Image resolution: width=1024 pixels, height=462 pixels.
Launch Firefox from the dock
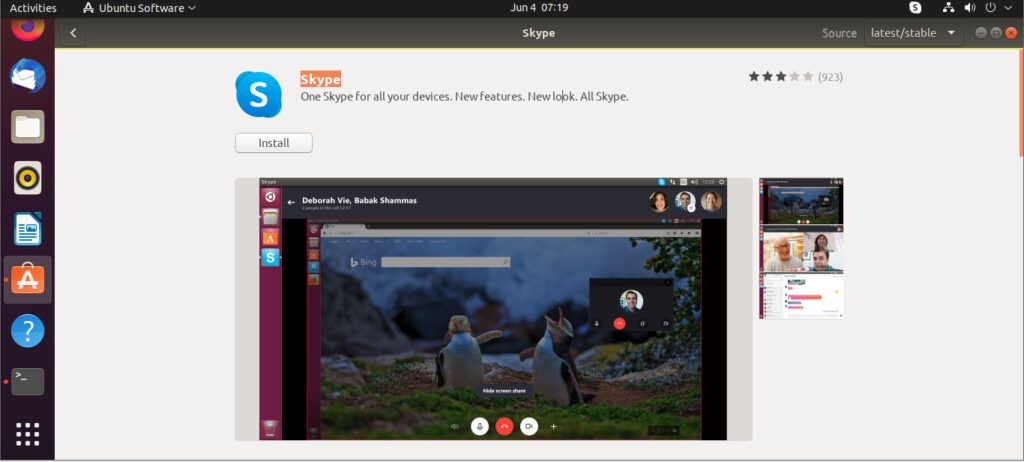(x=27, y=27)
